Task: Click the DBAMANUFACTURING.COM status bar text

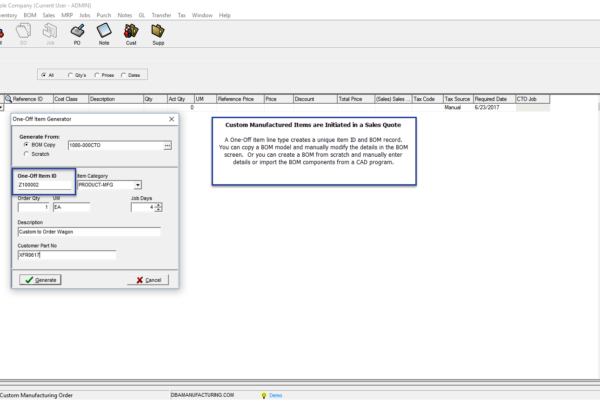Action: (x=202, y=395)
